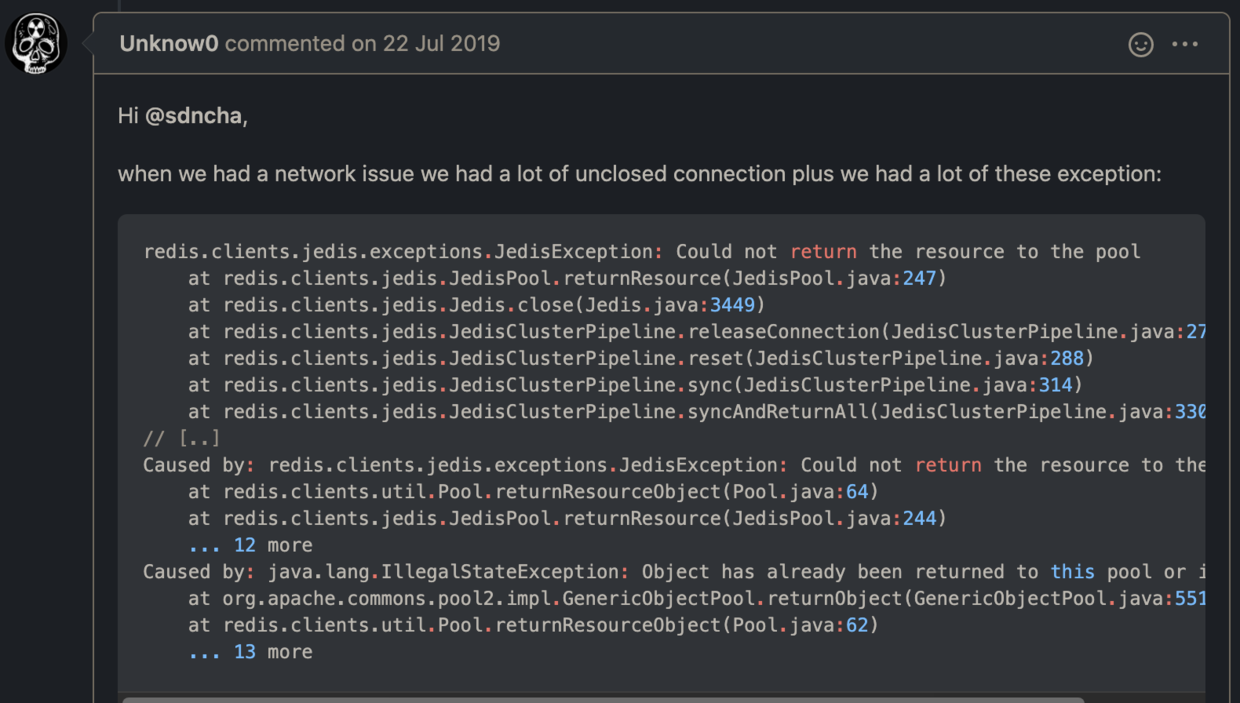The height and width of the screenshot is (703, 1240).
Task: Click the network issue sentence in comment
Action: tap(640, 174)
